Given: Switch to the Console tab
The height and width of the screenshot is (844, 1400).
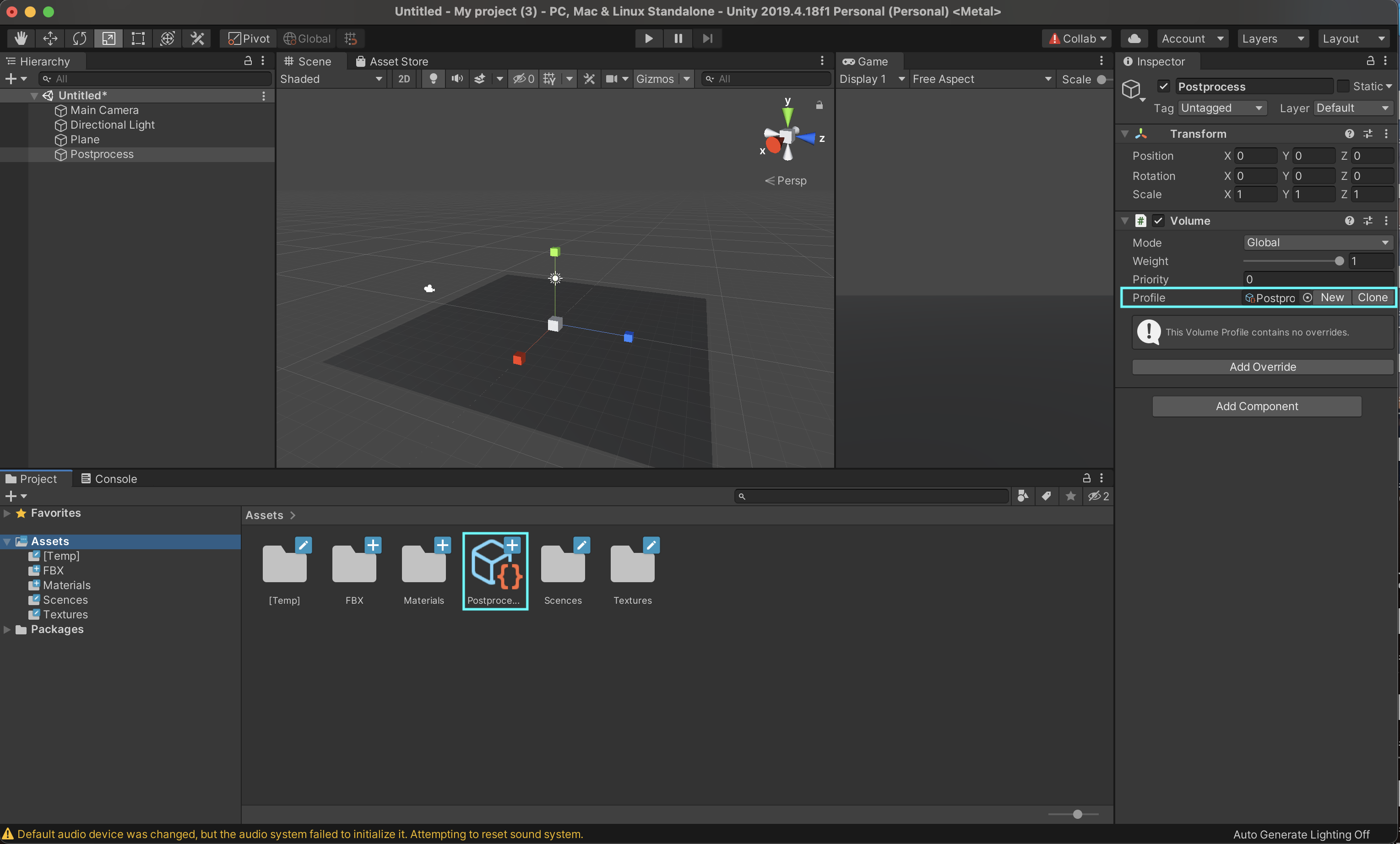Looking at the screenshot, I should [109, 479].
